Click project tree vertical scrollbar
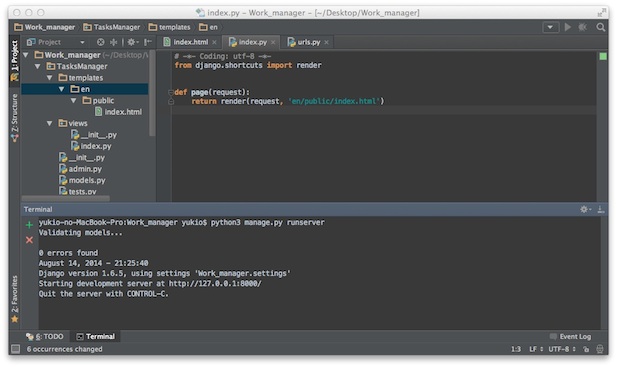This screenshot has height=367, width=617. (x=152, y=94)
